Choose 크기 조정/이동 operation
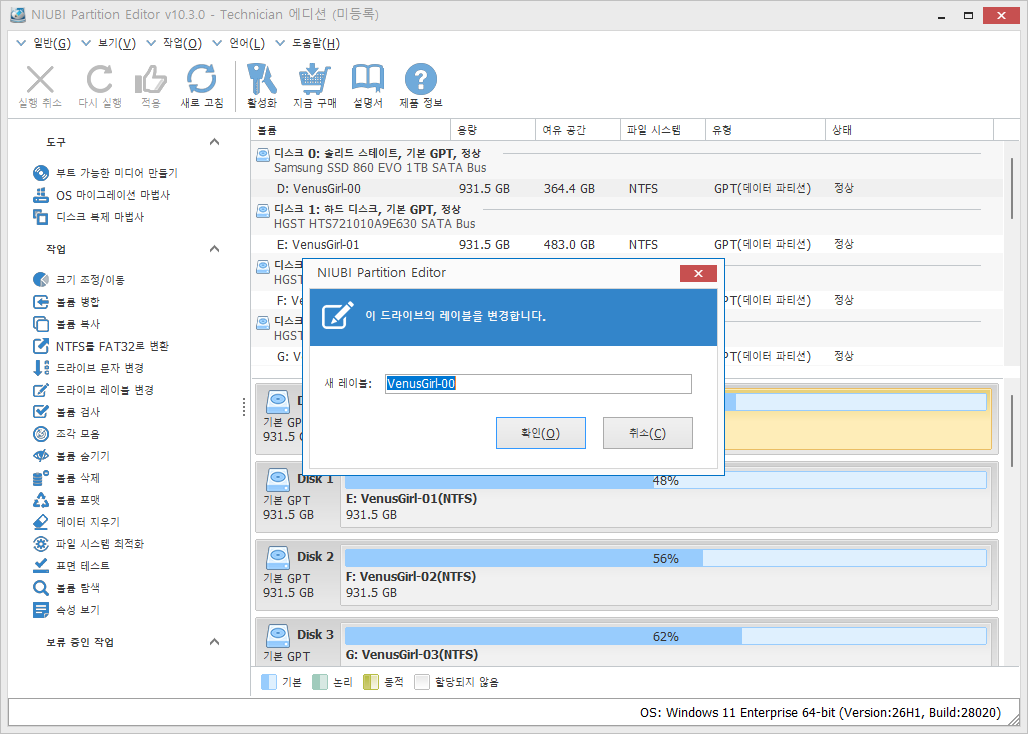Screen dimensions: 1028x734 pos(79,280)
